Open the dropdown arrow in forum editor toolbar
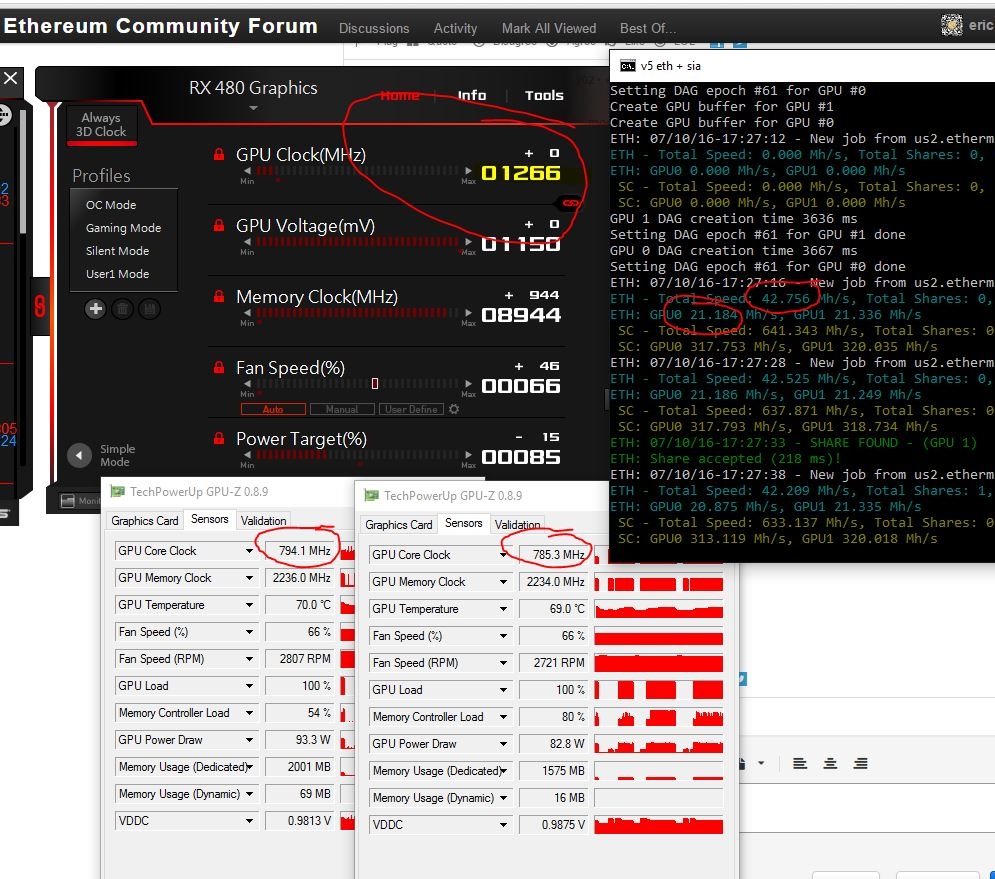The image size is (995, 879). (x=761, y=763)
